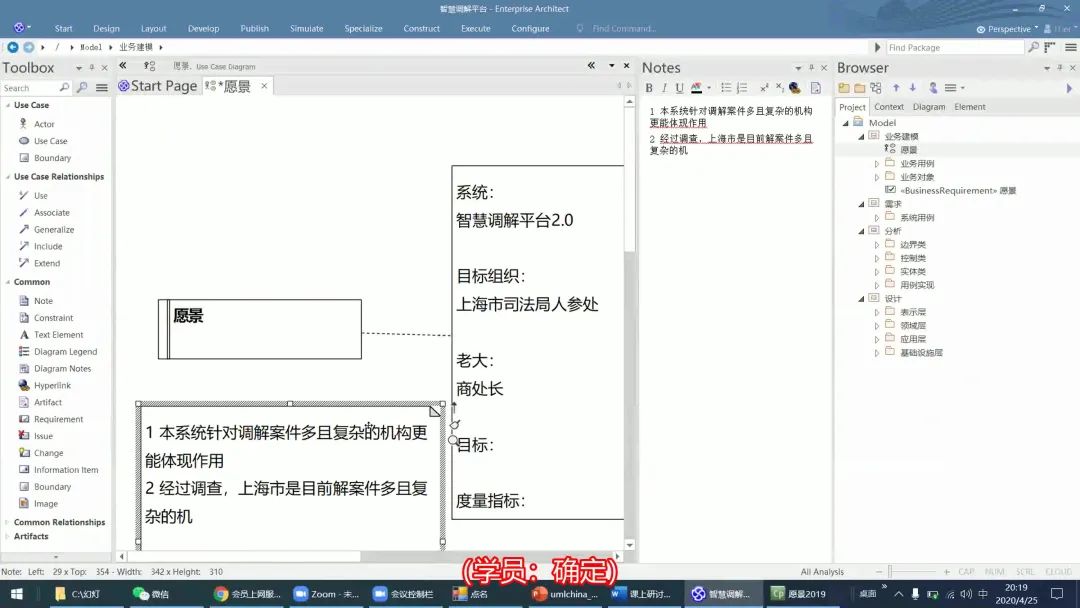Open the Design ribbon tab
The width and height of the screenshot is (1080, 608).
point(106,28)
